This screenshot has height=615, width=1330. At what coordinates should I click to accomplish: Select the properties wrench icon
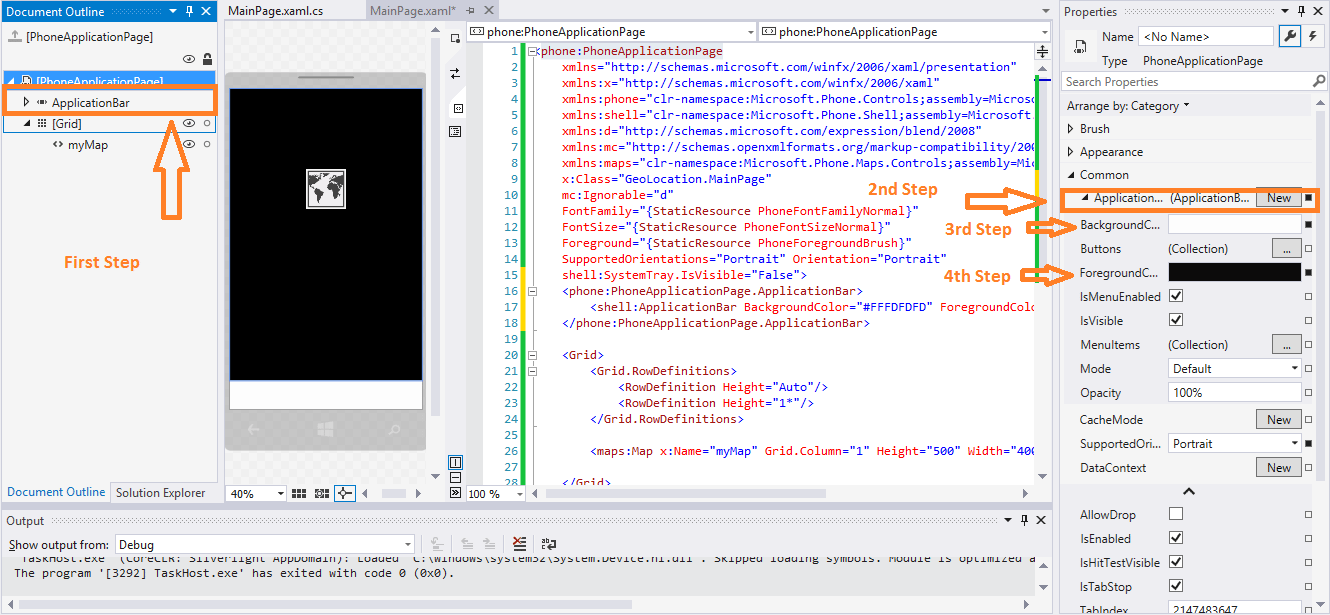(1290, 36)
